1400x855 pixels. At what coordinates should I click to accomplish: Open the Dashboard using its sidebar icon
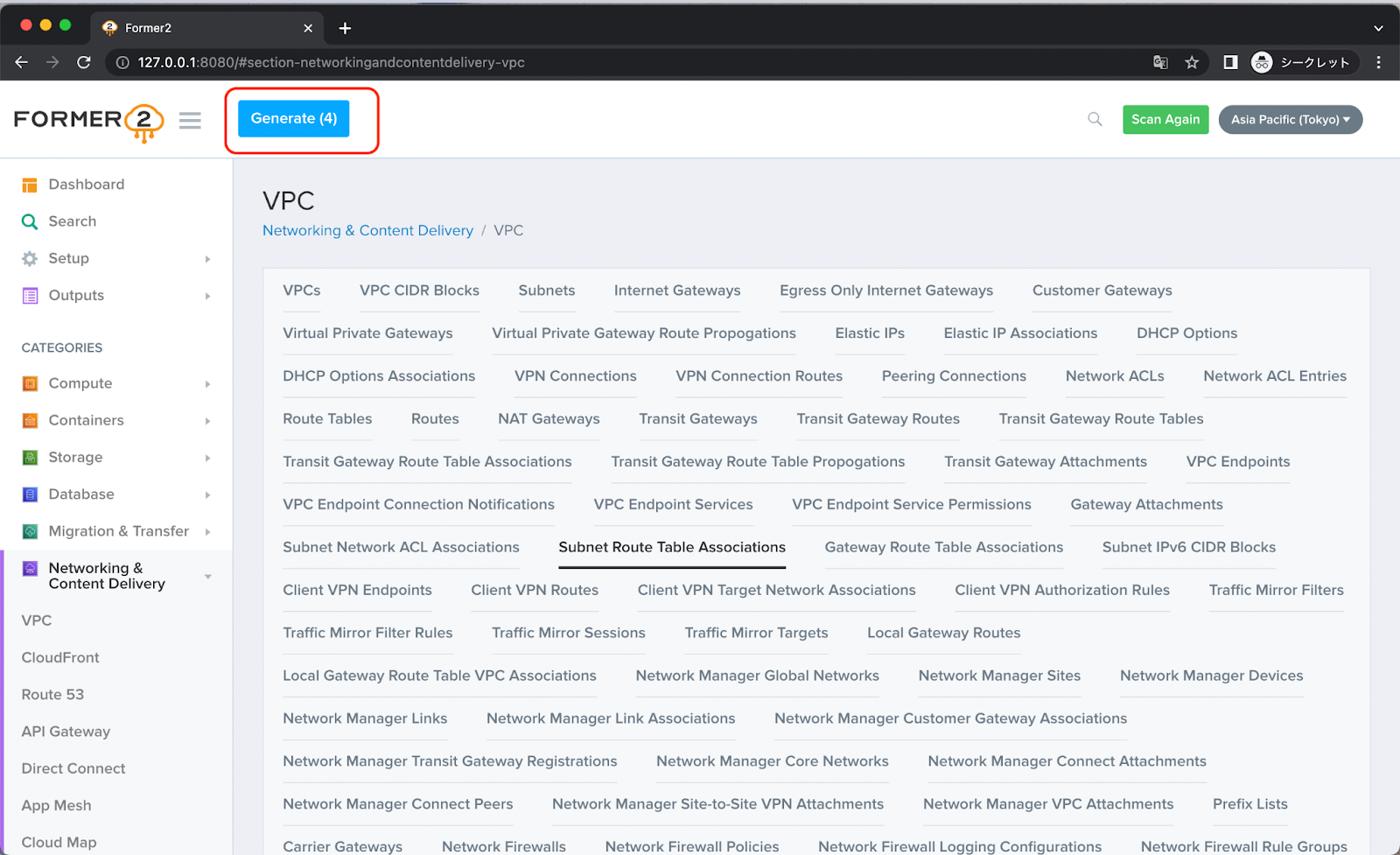[29, 184]
